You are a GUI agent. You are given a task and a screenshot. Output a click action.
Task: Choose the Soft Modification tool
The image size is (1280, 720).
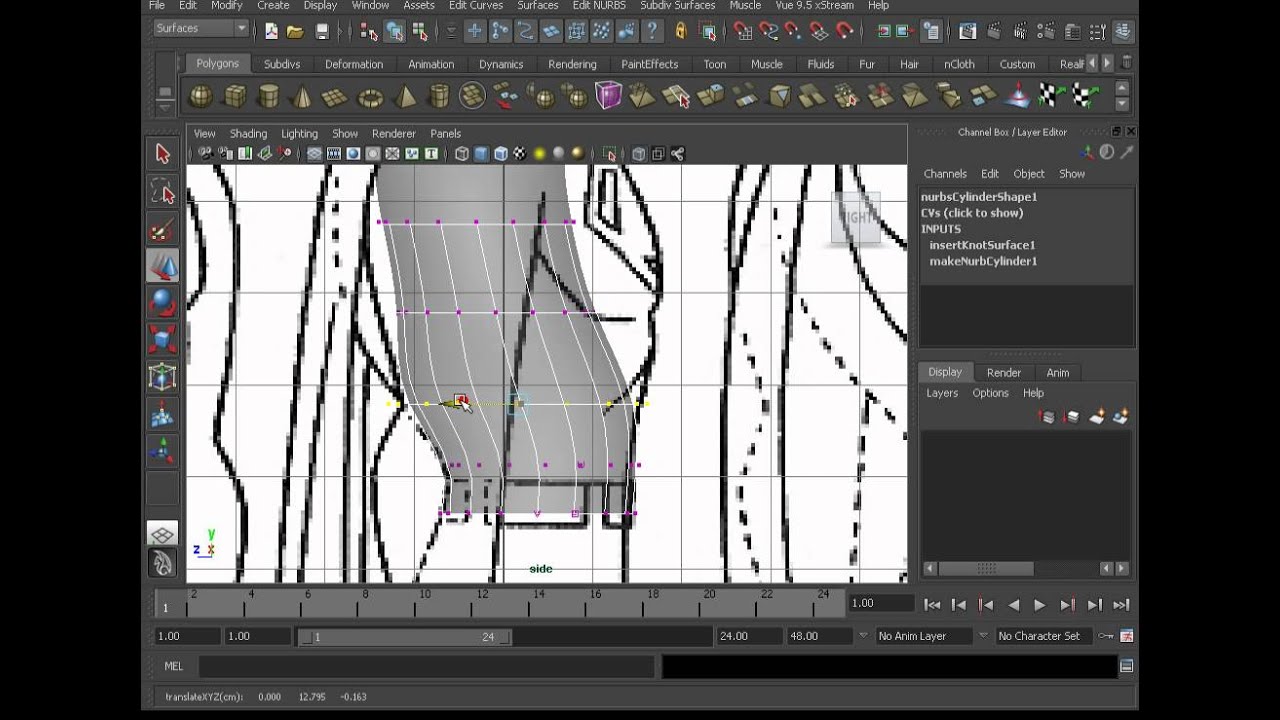click(162, 413)
